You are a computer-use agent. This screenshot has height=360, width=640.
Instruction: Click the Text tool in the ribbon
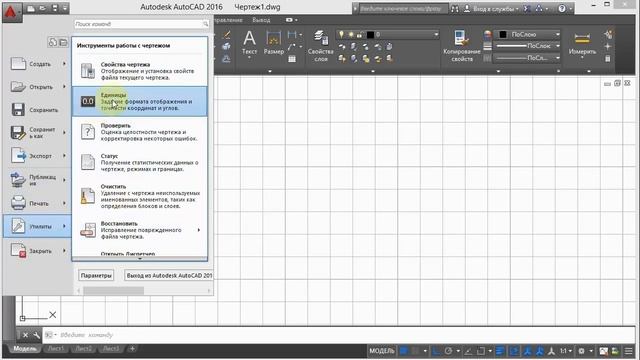point(249,44)
